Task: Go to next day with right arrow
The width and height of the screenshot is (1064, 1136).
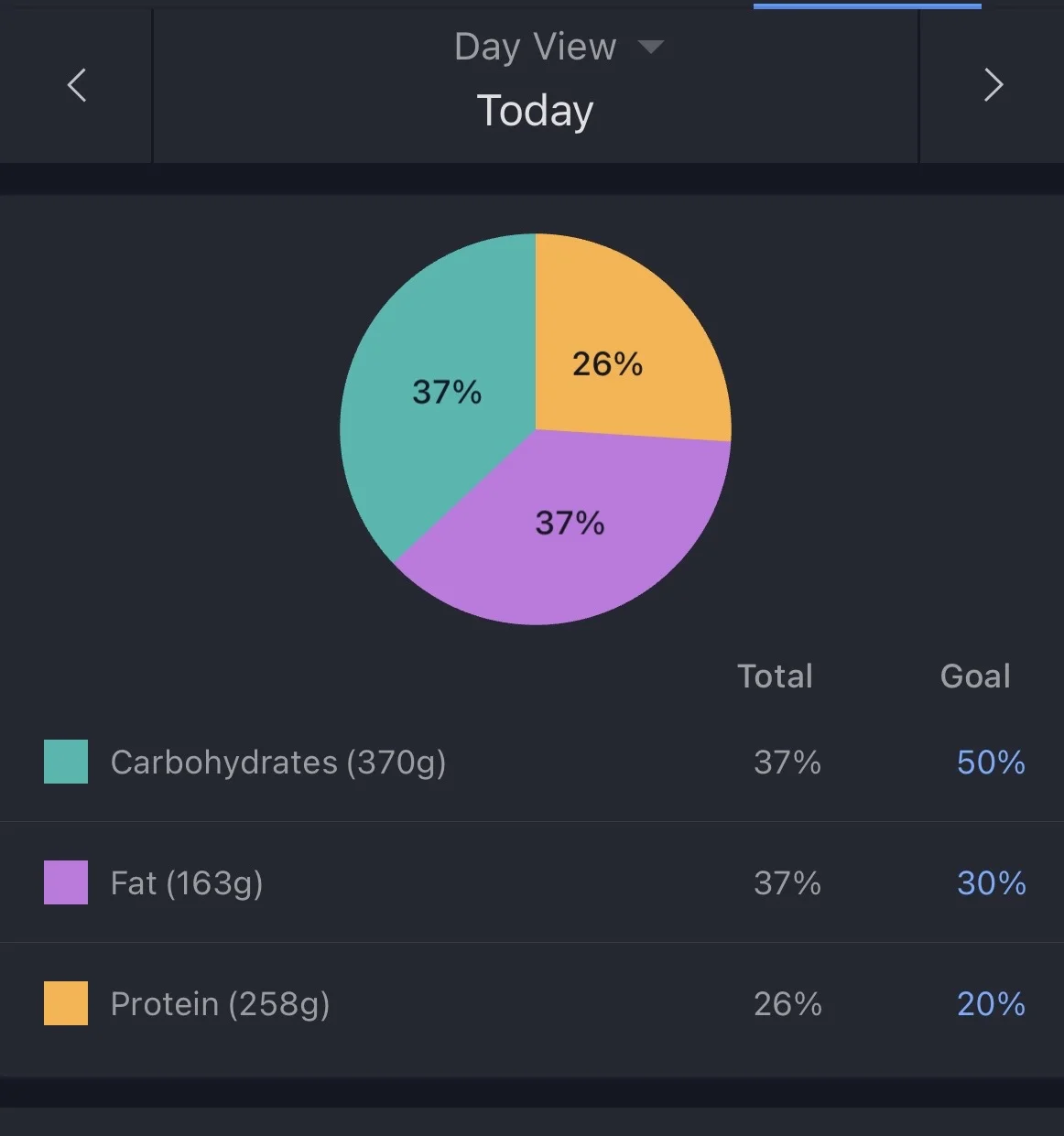Action: coord(993,85)
